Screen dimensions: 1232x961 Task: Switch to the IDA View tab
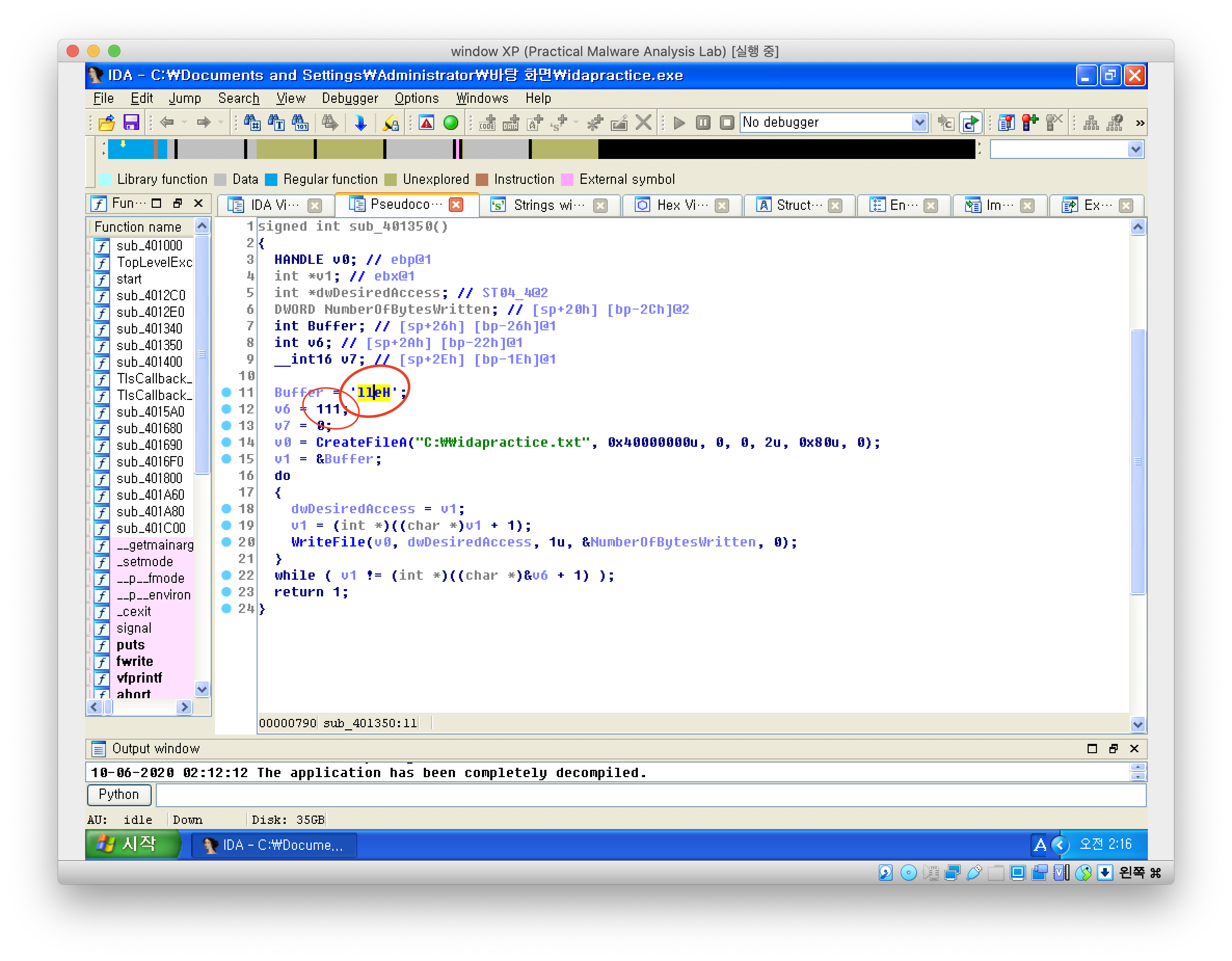point(275,205)
